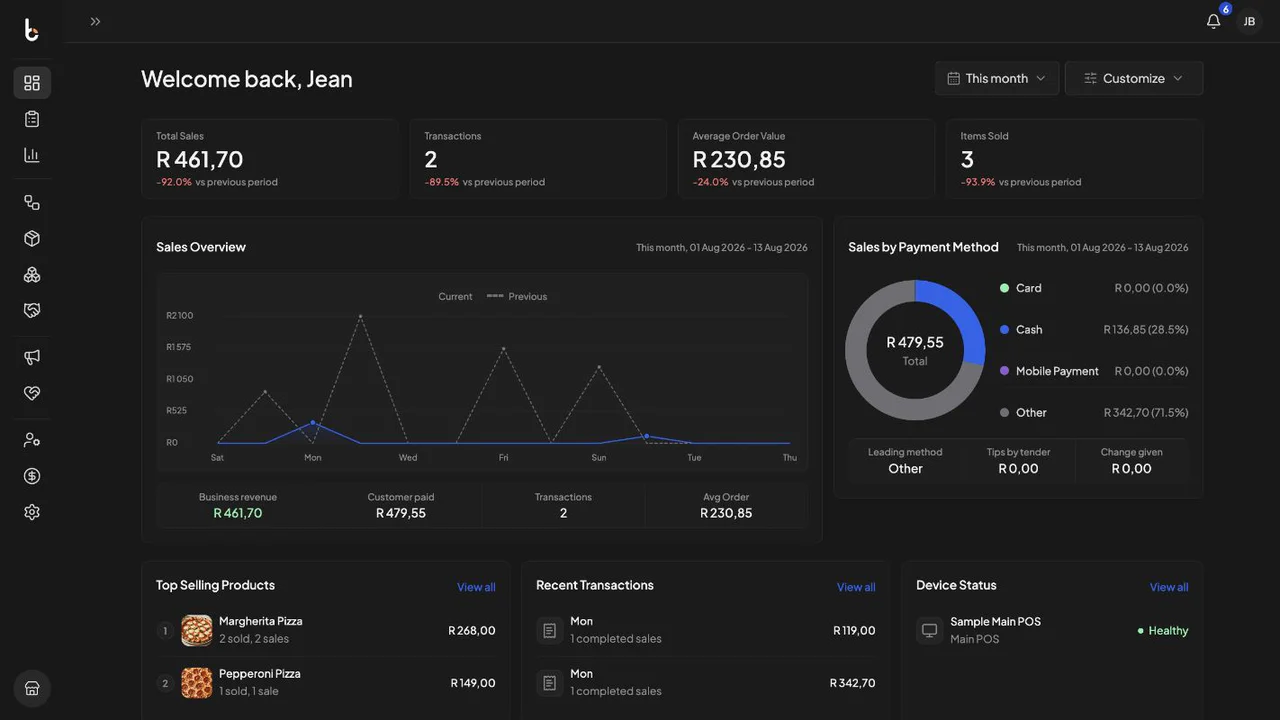Open the Customize dropdown
The height and width of the screenshot is (720, 1280).
click(x=1134, y=78)
